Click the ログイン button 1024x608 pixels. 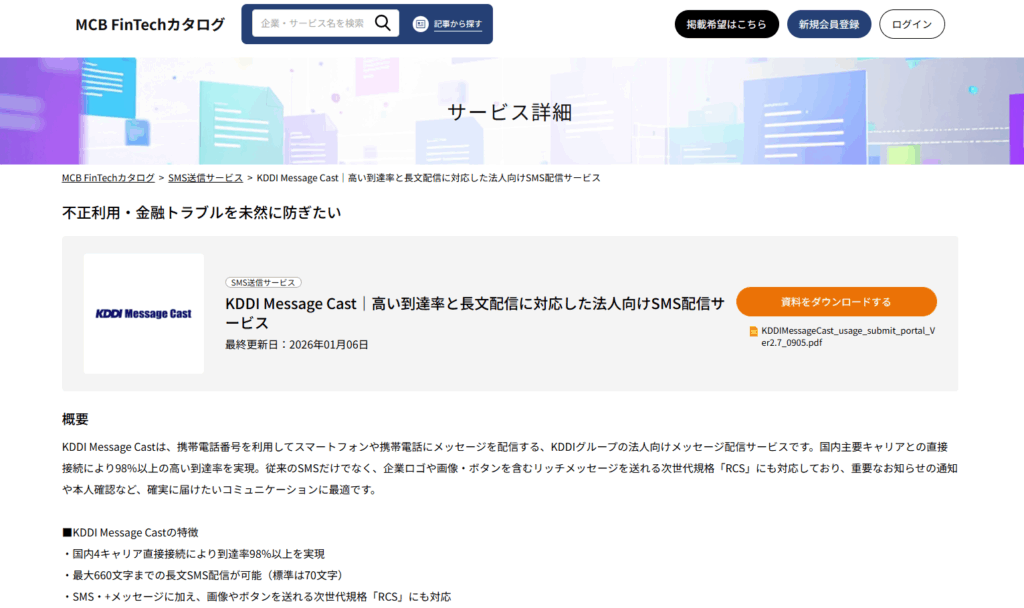911,24
